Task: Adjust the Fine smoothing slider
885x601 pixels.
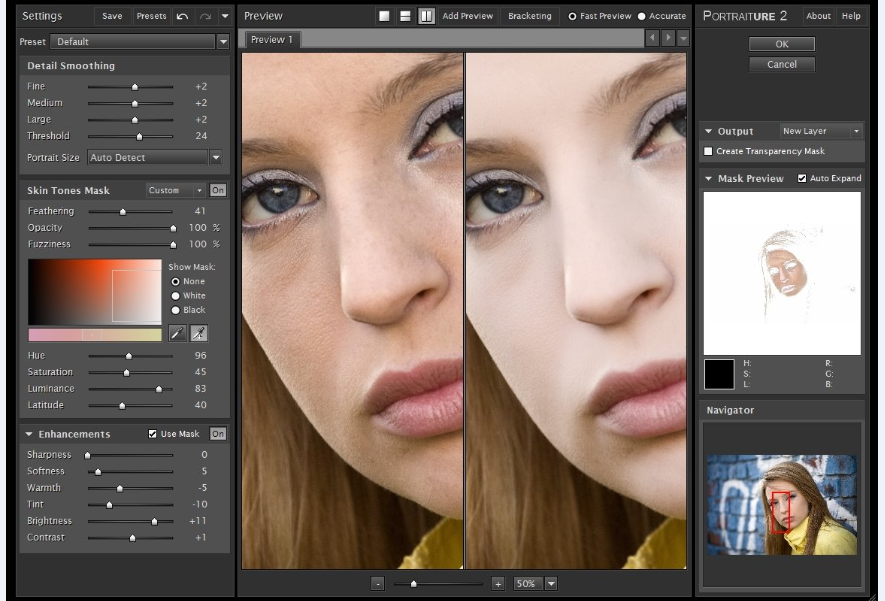Action: point(135,87)
